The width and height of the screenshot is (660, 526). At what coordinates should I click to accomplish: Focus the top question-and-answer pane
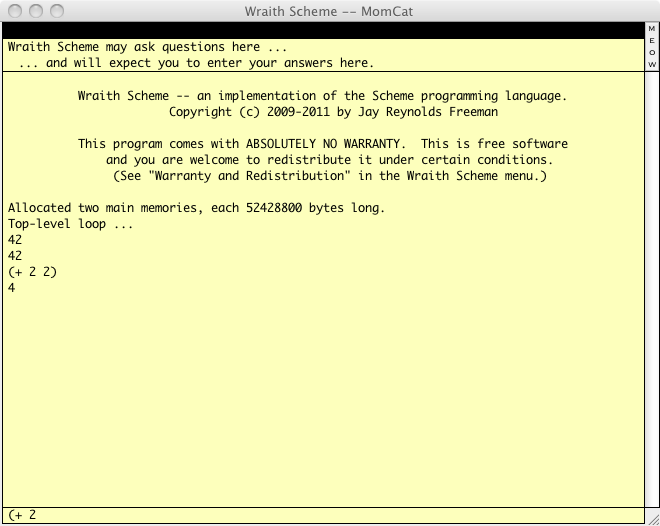[322, 55]
